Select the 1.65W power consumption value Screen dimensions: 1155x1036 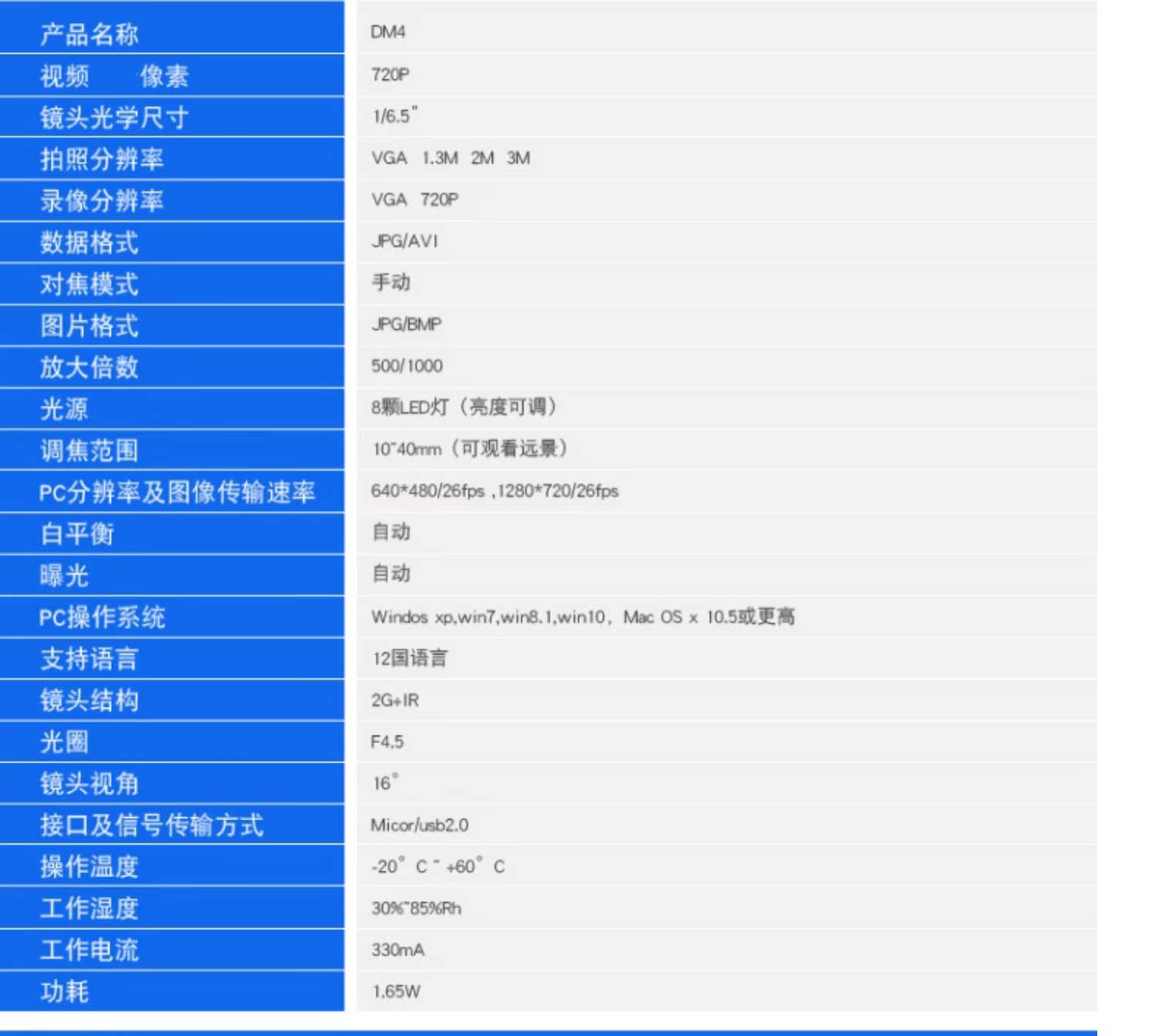[396, 991]
